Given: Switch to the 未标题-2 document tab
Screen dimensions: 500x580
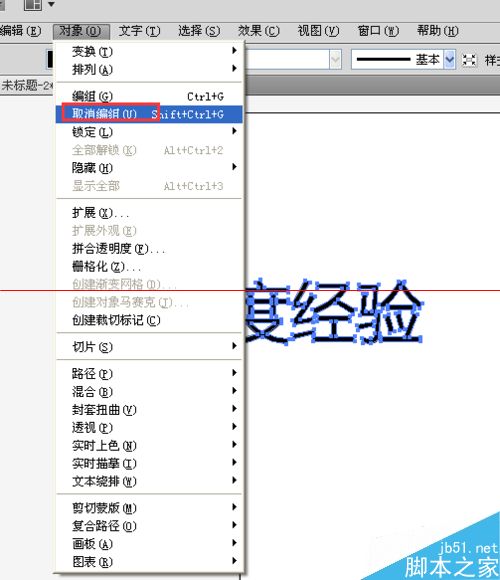Looking at the screenshot, I should coord(27,85).
